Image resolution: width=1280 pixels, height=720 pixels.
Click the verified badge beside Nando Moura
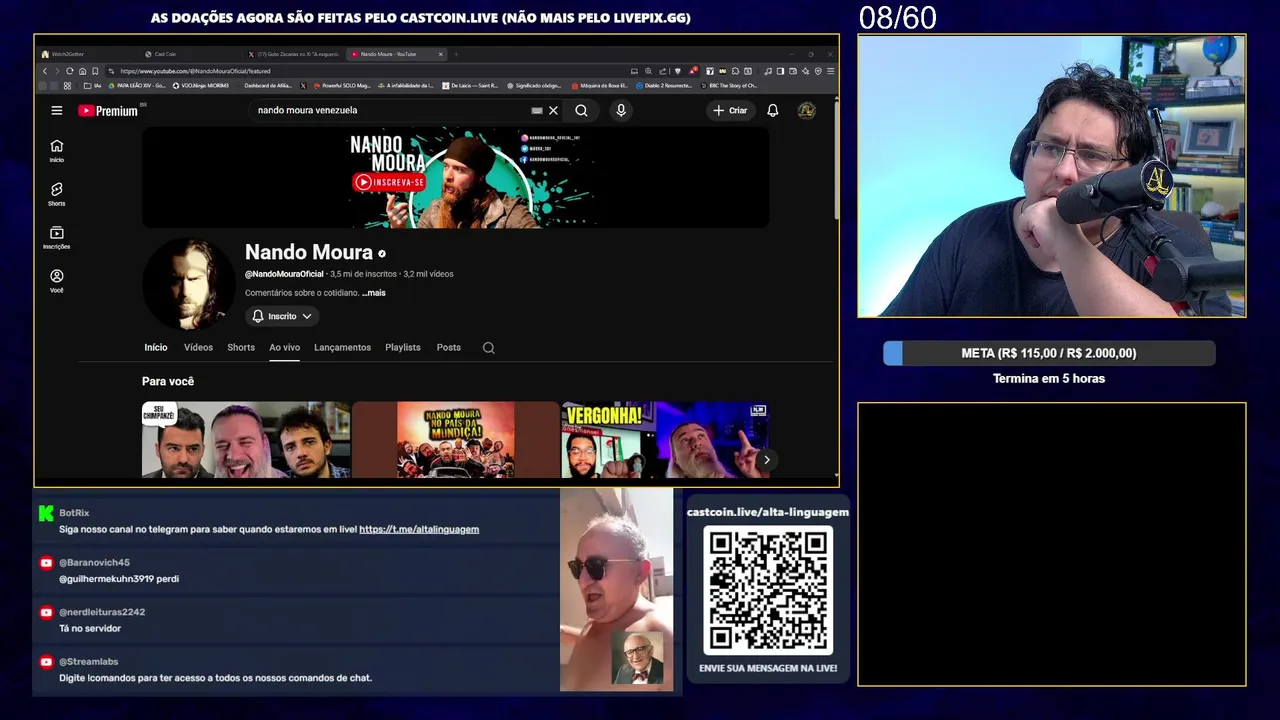pyautogui.click(x=382, y=254)
